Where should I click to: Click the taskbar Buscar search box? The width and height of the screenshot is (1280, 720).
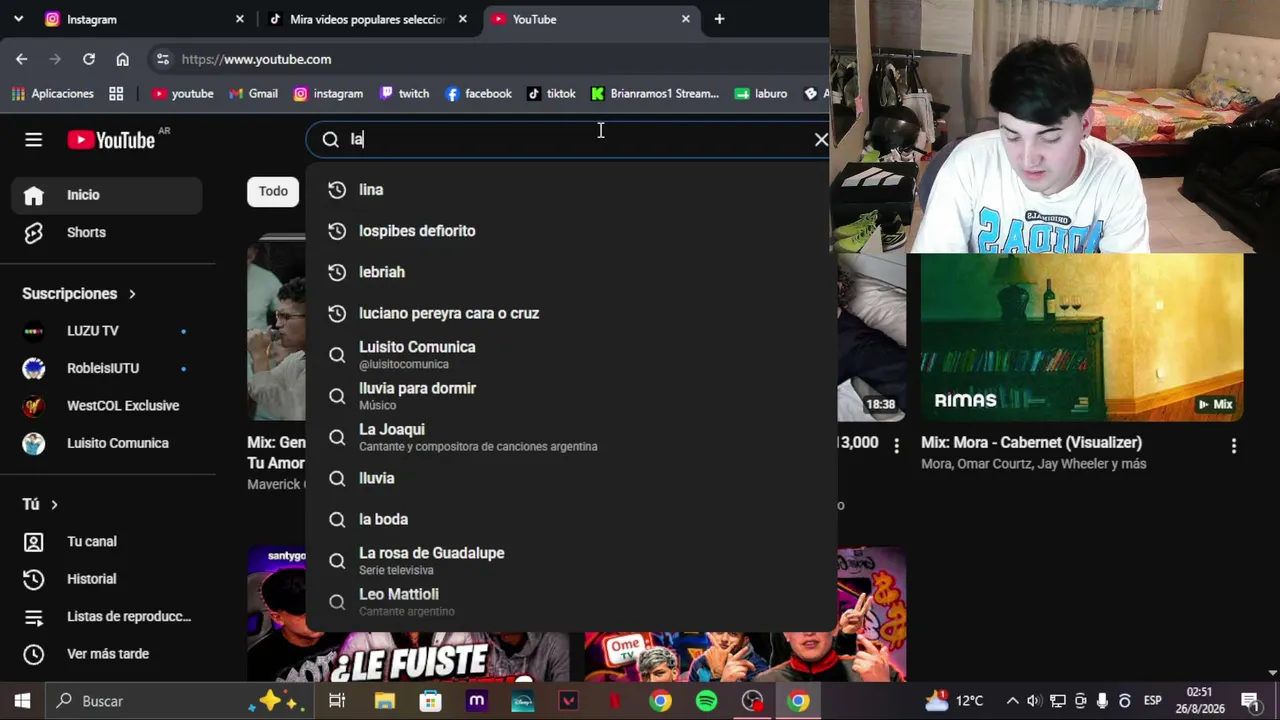point(180,701)
